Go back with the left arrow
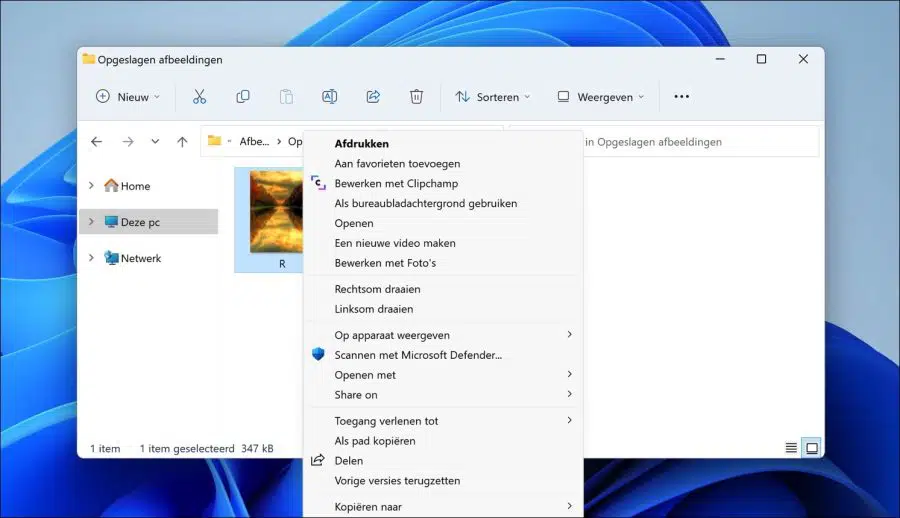Screen dimensions: 900x518 96,141
